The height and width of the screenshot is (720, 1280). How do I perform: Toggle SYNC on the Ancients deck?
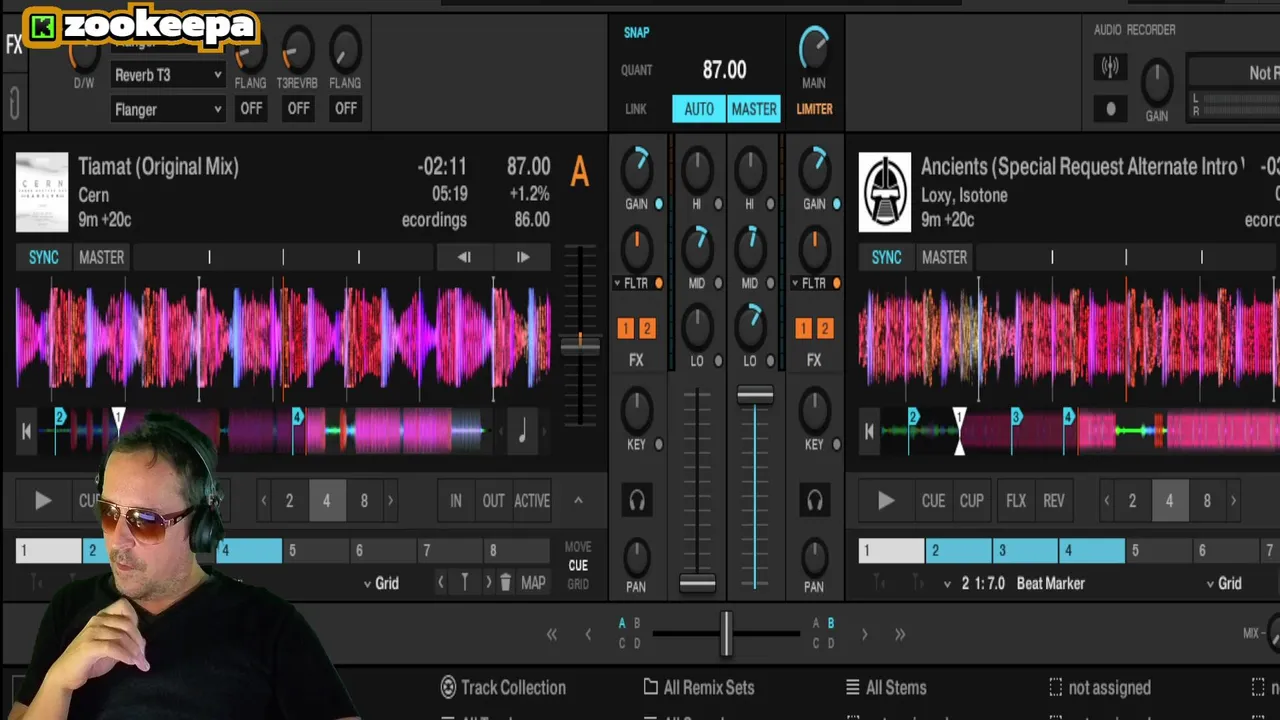tap(886, 257)
